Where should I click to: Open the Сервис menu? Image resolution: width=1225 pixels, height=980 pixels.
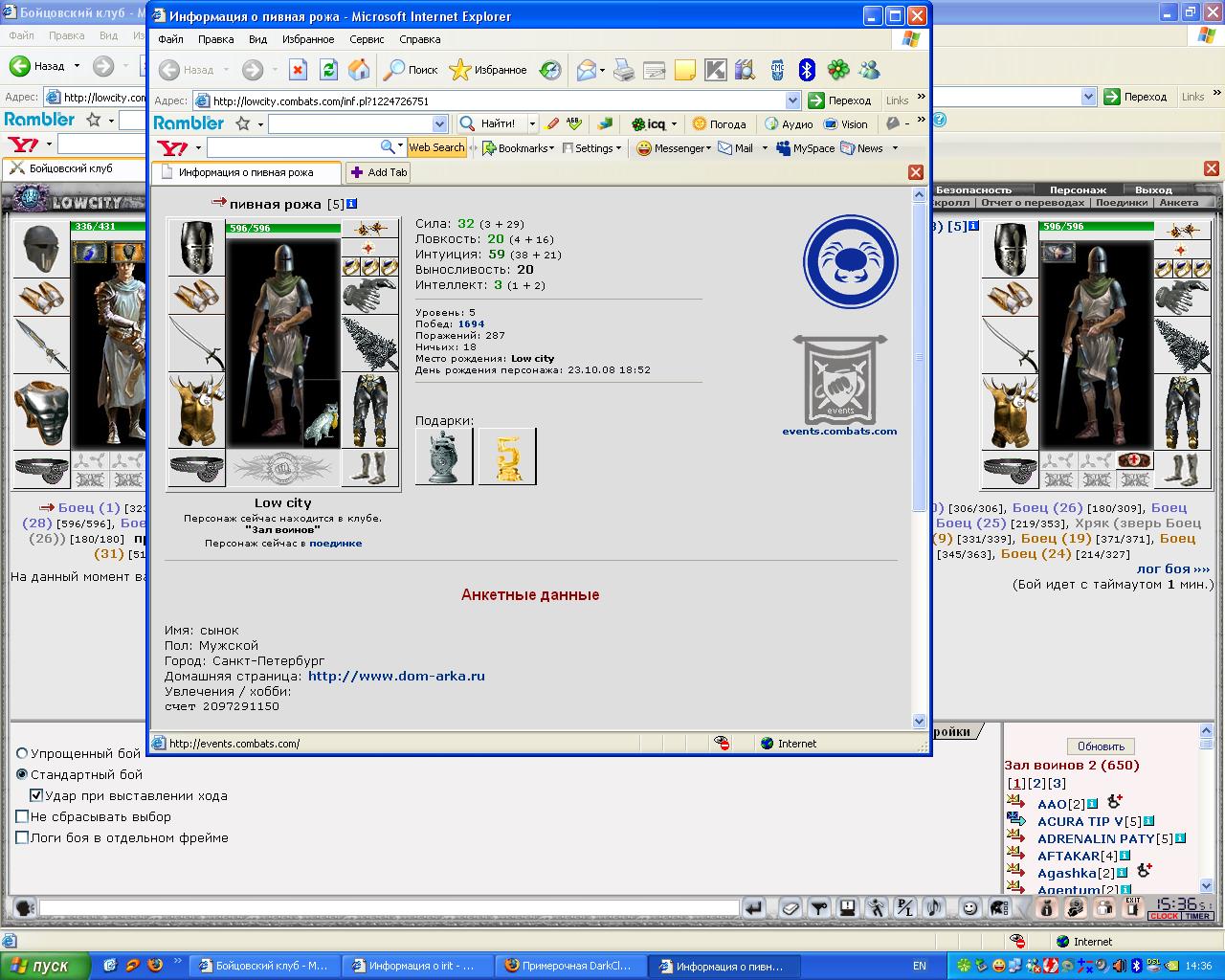pos(367,39)
